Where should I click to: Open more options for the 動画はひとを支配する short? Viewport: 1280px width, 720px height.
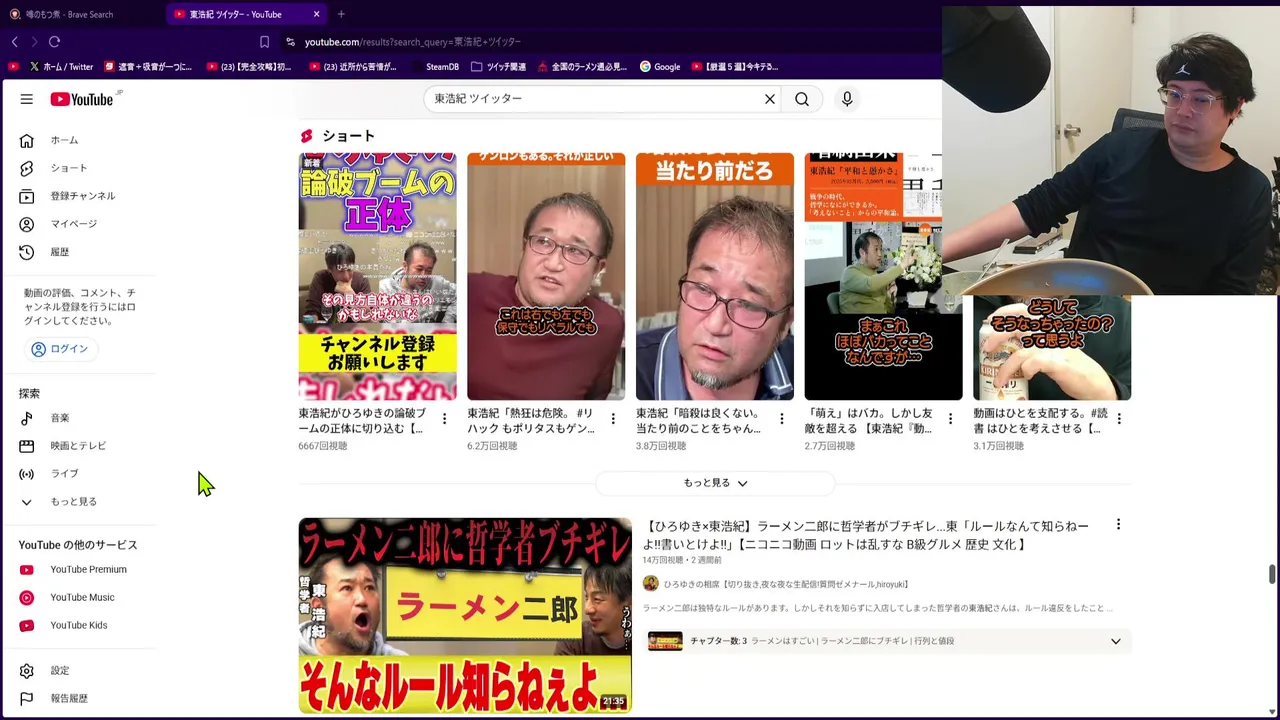click(x=1119, y=419)
